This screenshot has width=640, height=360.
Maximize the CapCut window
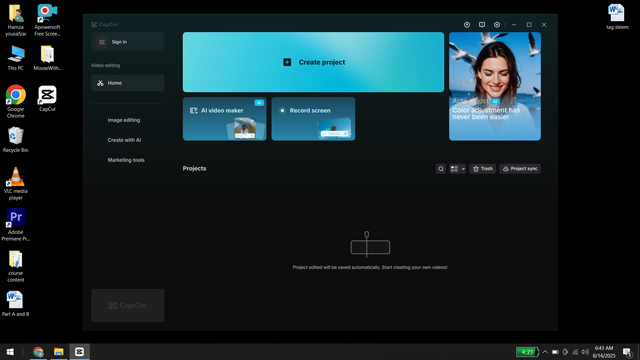529,24
